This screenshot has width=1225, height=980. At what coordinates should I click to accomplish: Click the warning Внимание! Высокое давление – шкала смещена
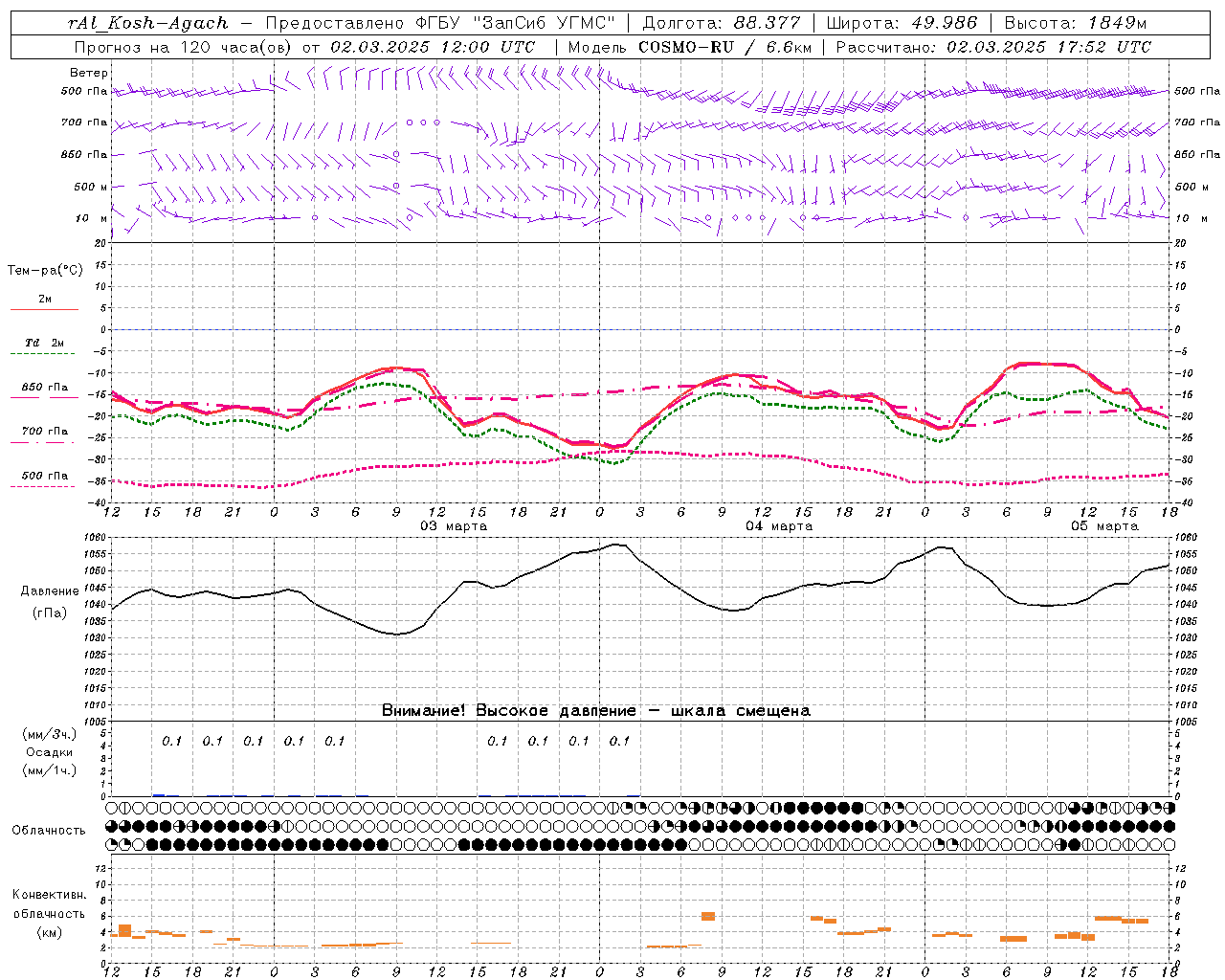coord(596,711)
